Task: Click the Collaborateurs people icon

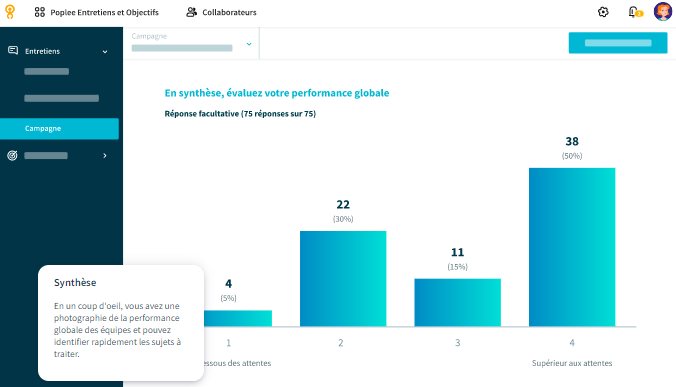Action: point(191,12)
